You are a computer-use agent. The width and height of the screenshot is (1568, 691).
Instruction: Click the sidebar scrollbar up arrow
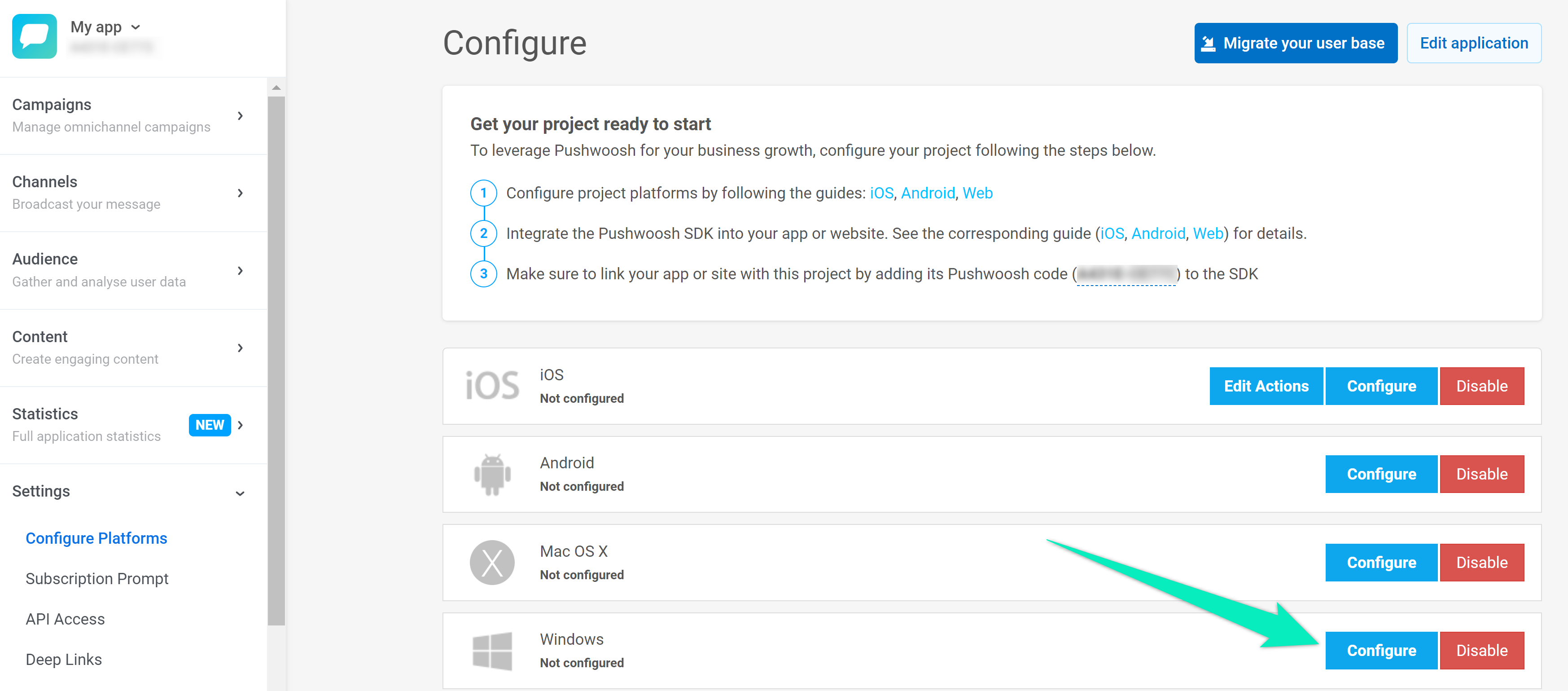click(x=276, y=88)
